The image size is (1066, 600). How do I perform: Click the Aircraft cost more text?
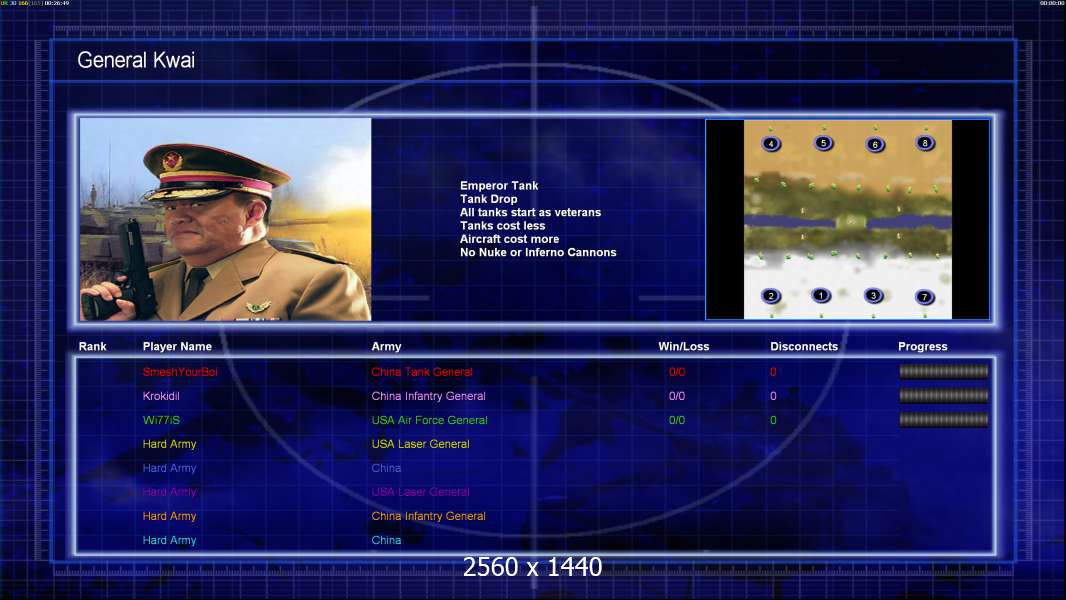click(x=509, y=239)
